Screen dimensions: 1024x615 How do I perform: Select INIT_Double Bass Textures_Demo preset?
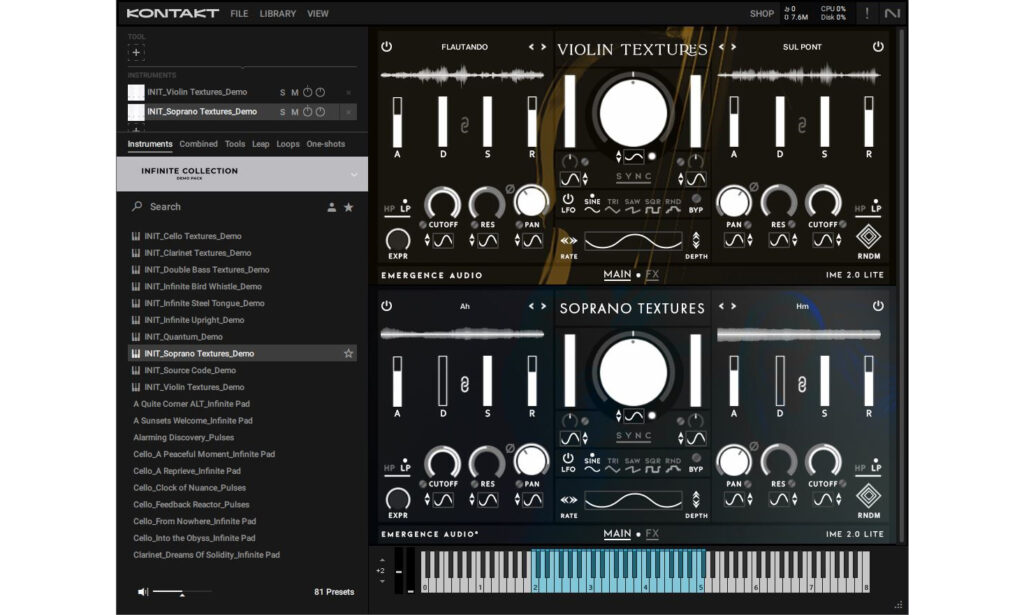[x=206, y=270]
